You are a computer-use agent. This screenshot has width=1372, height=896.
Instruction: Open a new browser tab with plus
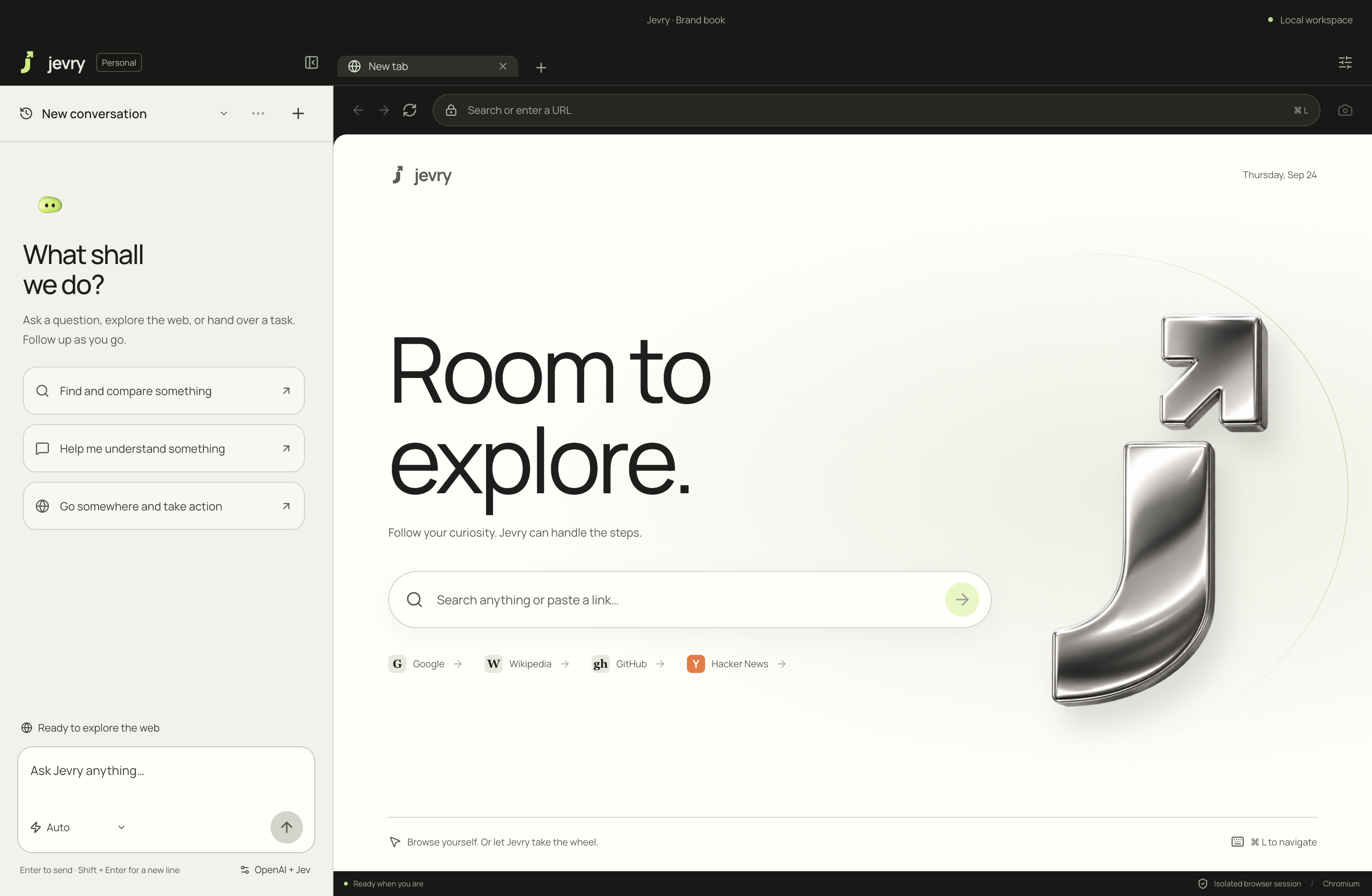pos(541,68)
